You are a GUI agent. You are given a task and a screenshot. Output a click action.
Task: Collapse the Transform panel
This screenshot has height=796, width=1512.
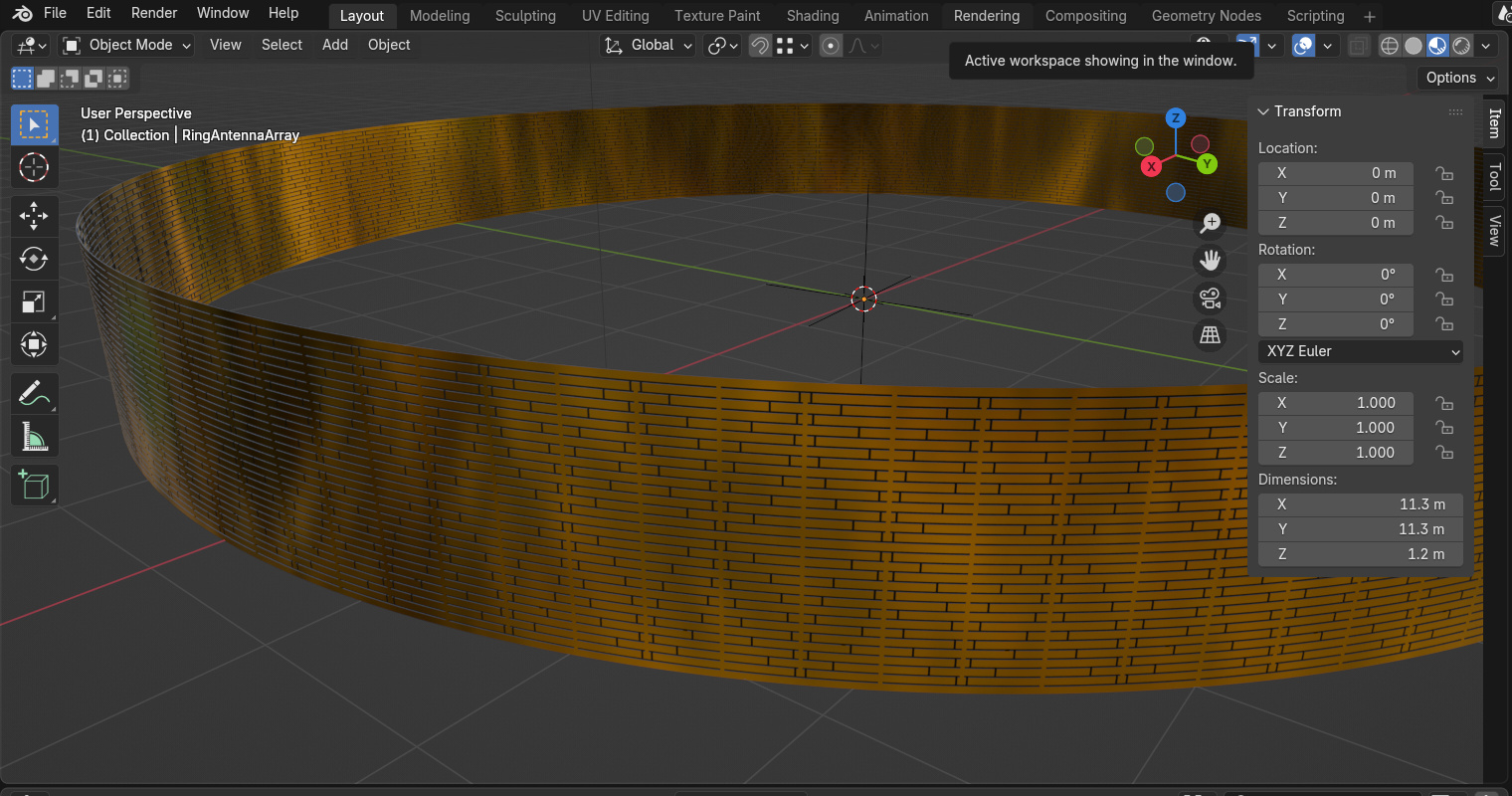[1264, 111]
